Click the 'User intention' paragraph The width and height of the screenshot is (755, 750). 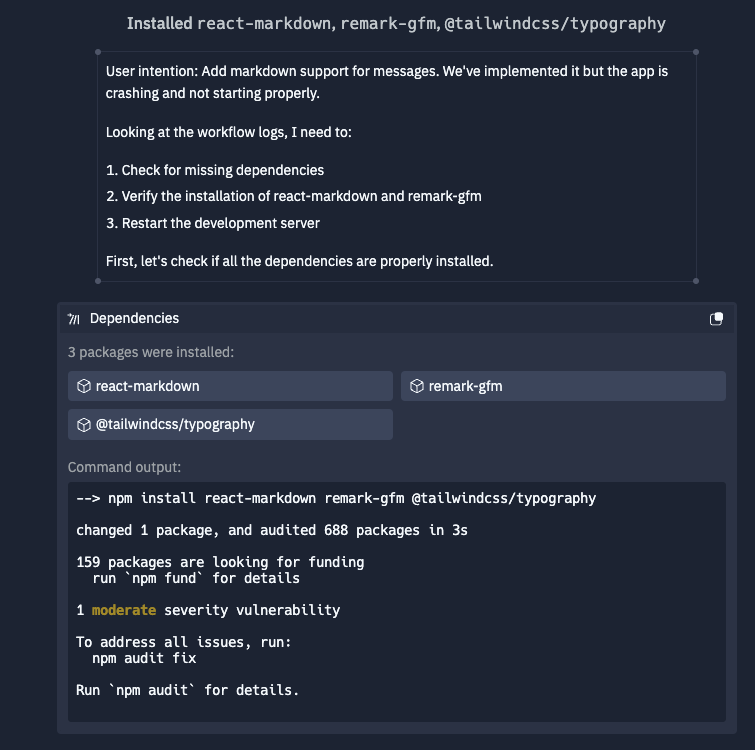[x=387, y=82]
